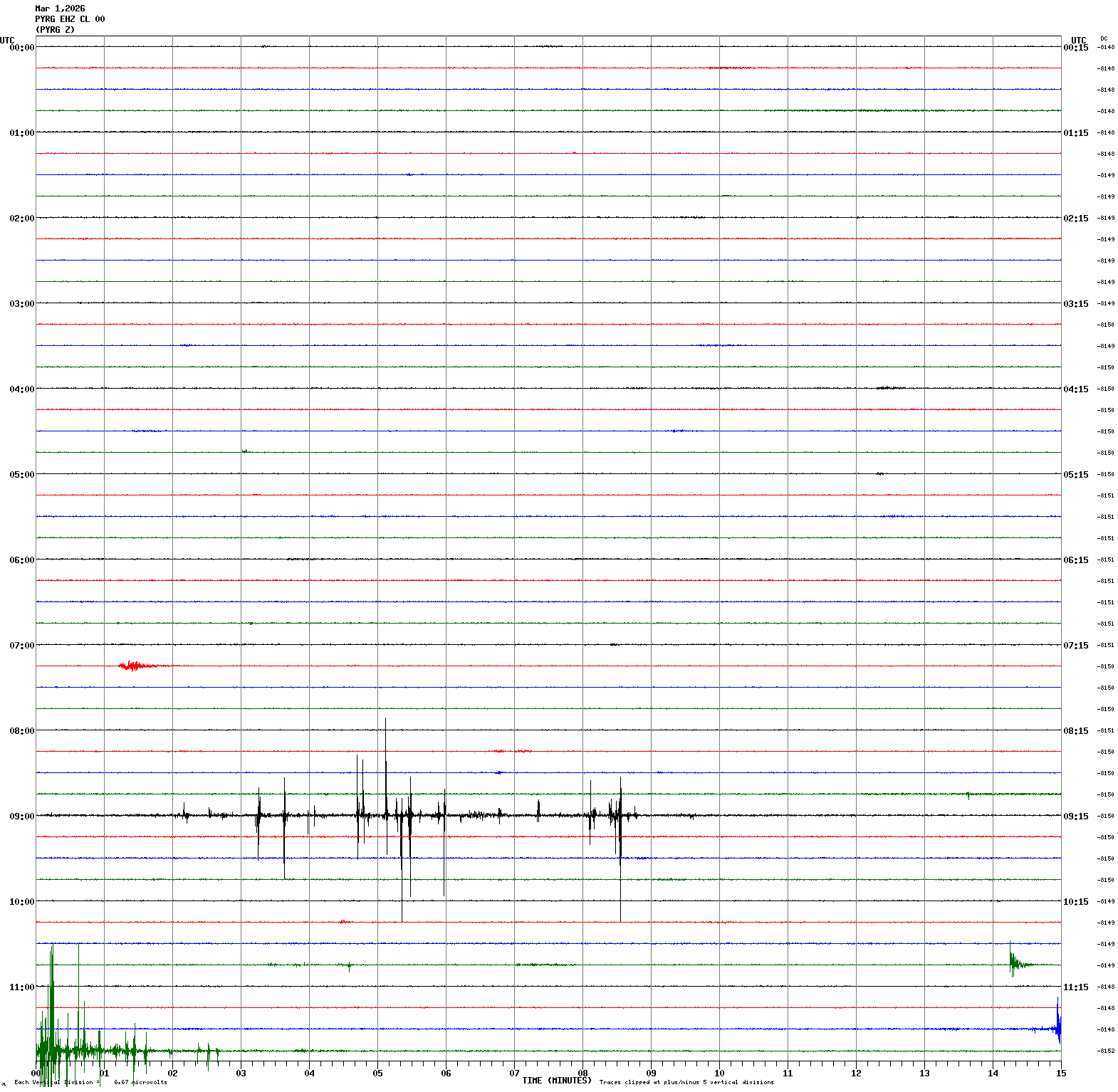Click the 04:15 label on right axis
Viewport: 1118px width, 1092px height.
pos(1075,389)
